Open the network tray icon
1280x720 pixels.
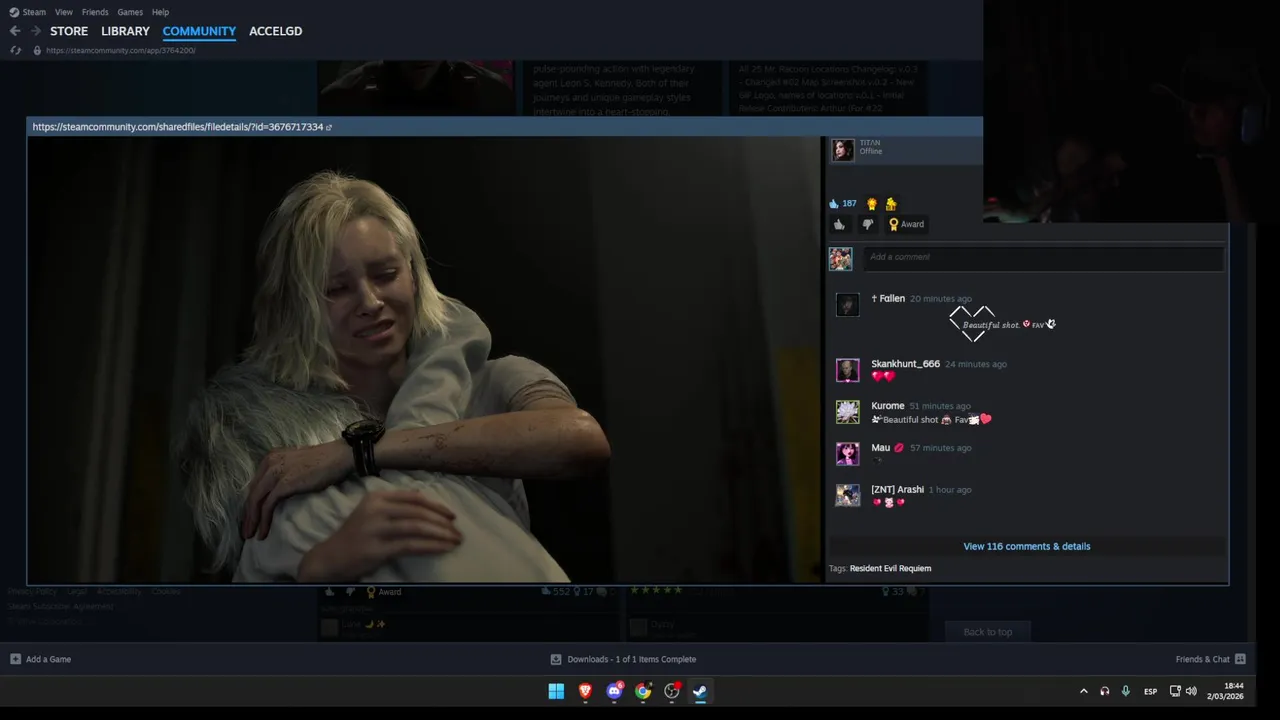point(1175,691)
